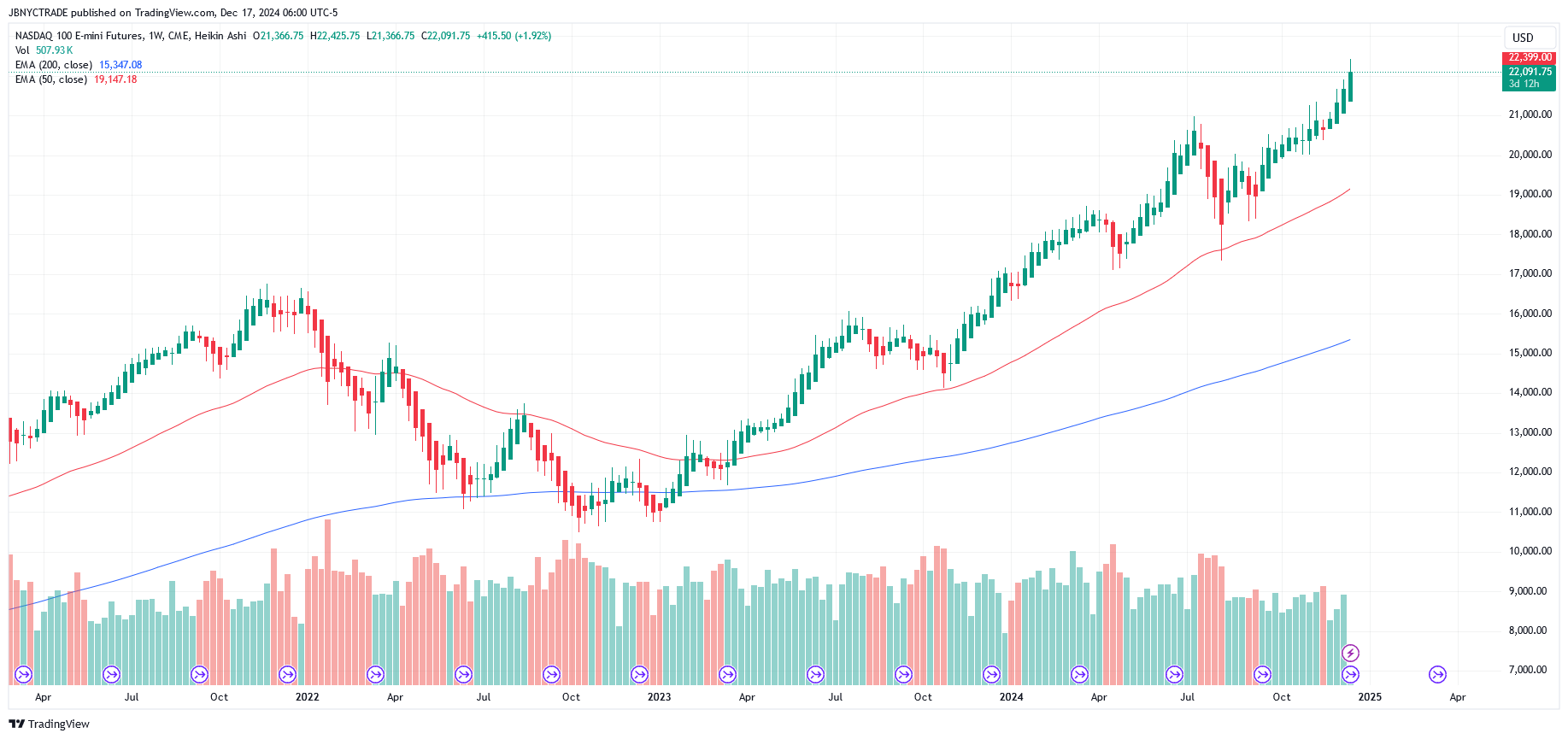Click the contract rollover icon above the 2023 label
The width and height of the screenshot is (1568, 739).
click(x=639, y=675)
